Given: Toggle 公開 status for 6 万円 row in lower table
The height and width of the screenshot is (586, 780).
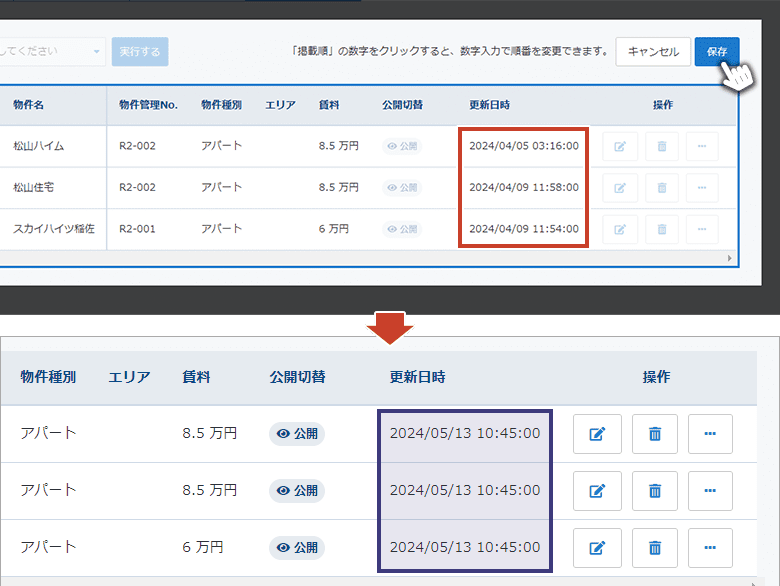Looking at the screenshot, I should coord(297,548).
